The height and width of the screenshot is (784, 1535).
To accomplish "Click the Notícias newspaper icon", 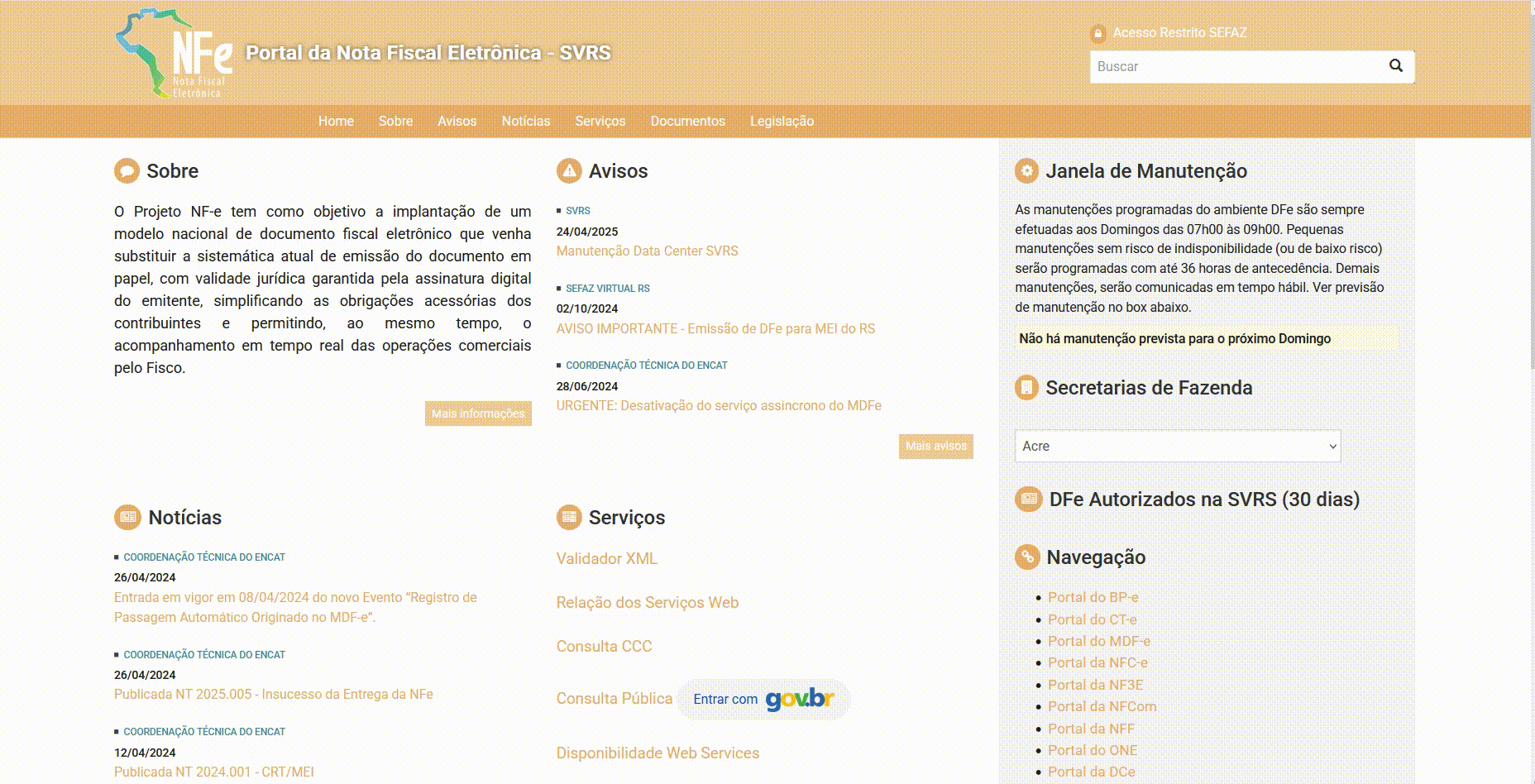I will pyautogui.click(x=127, y=518).
